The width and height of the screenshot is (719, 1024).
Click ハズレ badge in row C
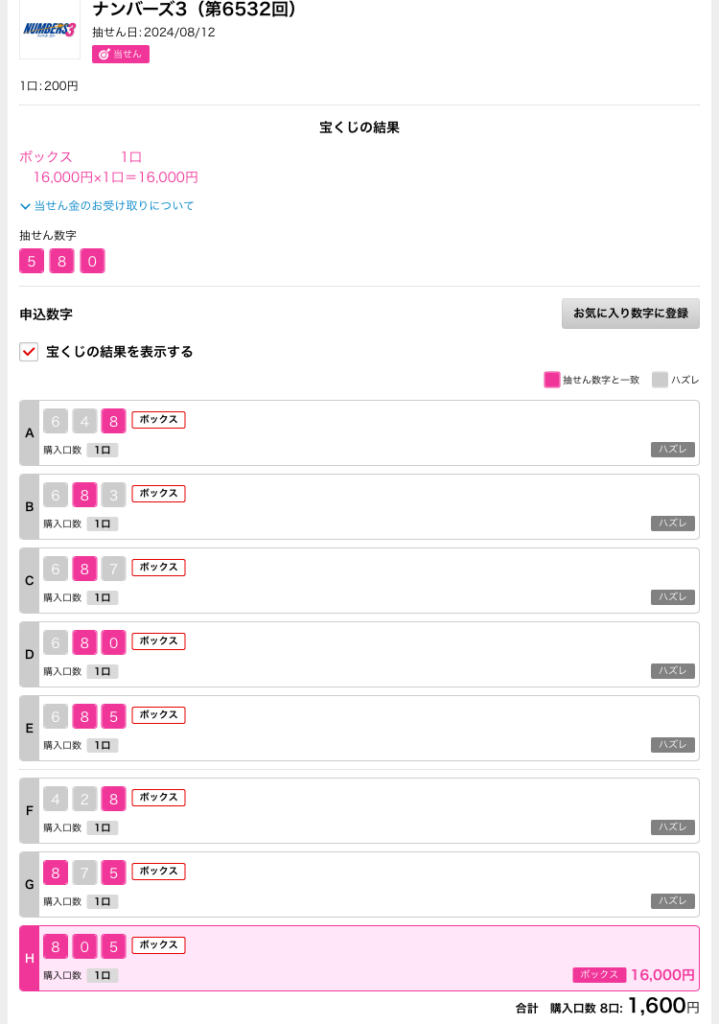673,597
